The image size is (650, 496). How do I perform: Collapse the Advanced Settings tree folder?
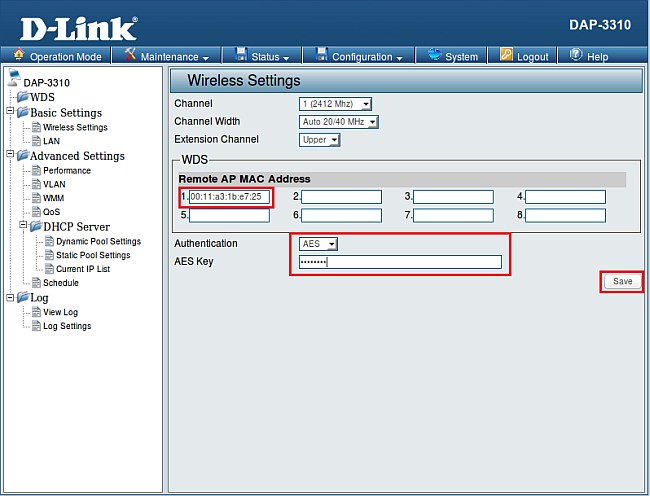pyautogui.click(x=10, y=156)
